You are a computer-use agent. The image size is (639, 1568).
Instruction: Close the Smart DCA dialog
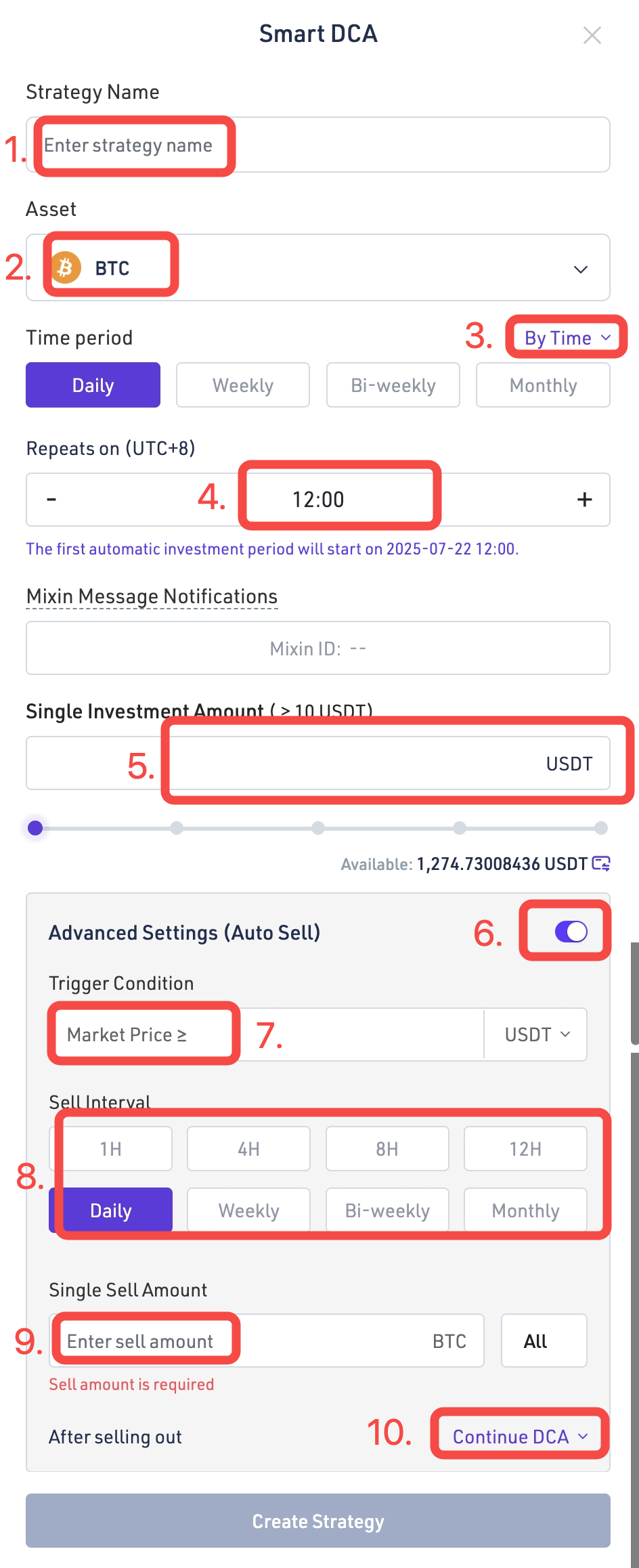click(x=592, y=35)
